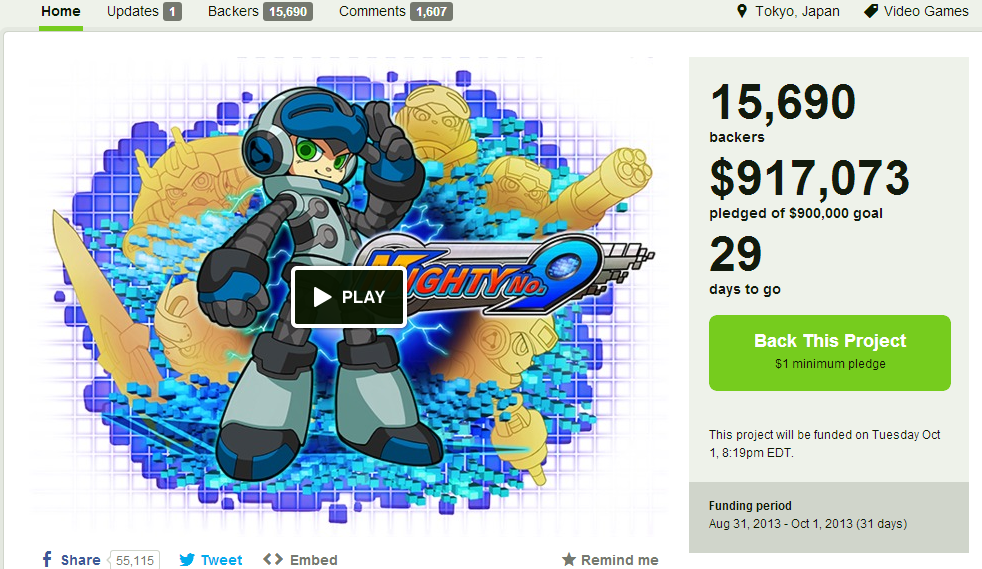Click the Facebook share count 55,115

(135, 560)
